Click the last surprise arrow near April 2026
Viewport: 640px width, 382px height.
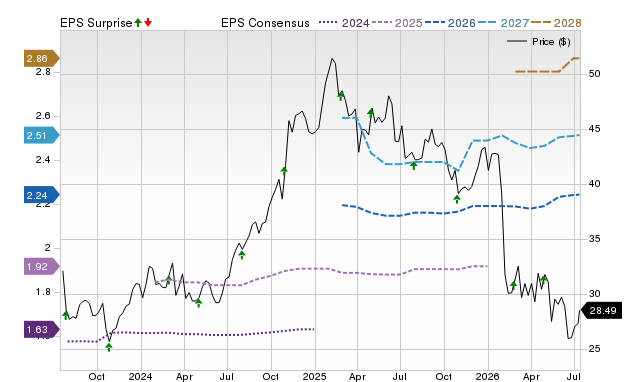(x=543, y=280)
